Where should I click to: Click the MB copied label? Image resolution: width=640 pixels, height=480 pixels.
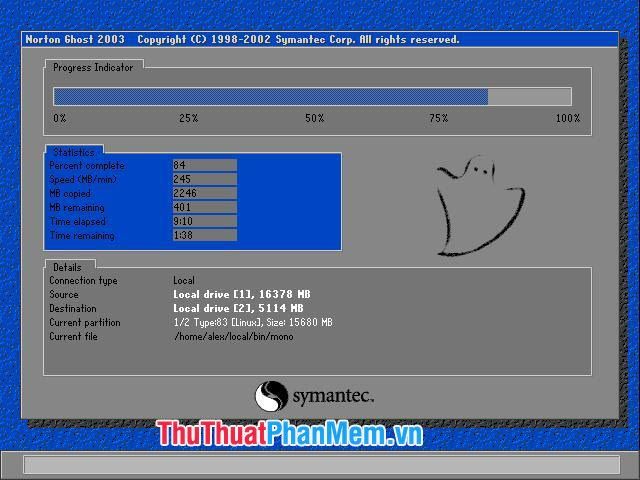coord(70,193)
